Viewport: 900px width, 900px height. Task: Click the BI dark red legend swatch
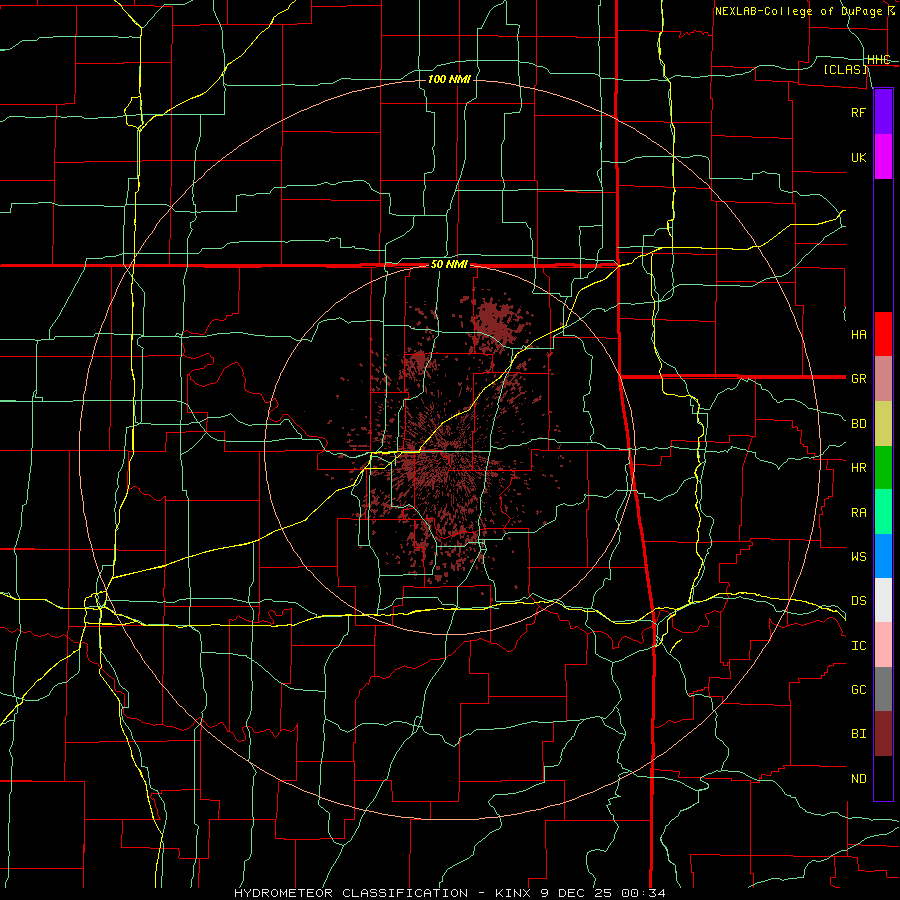tap(883, 734)
